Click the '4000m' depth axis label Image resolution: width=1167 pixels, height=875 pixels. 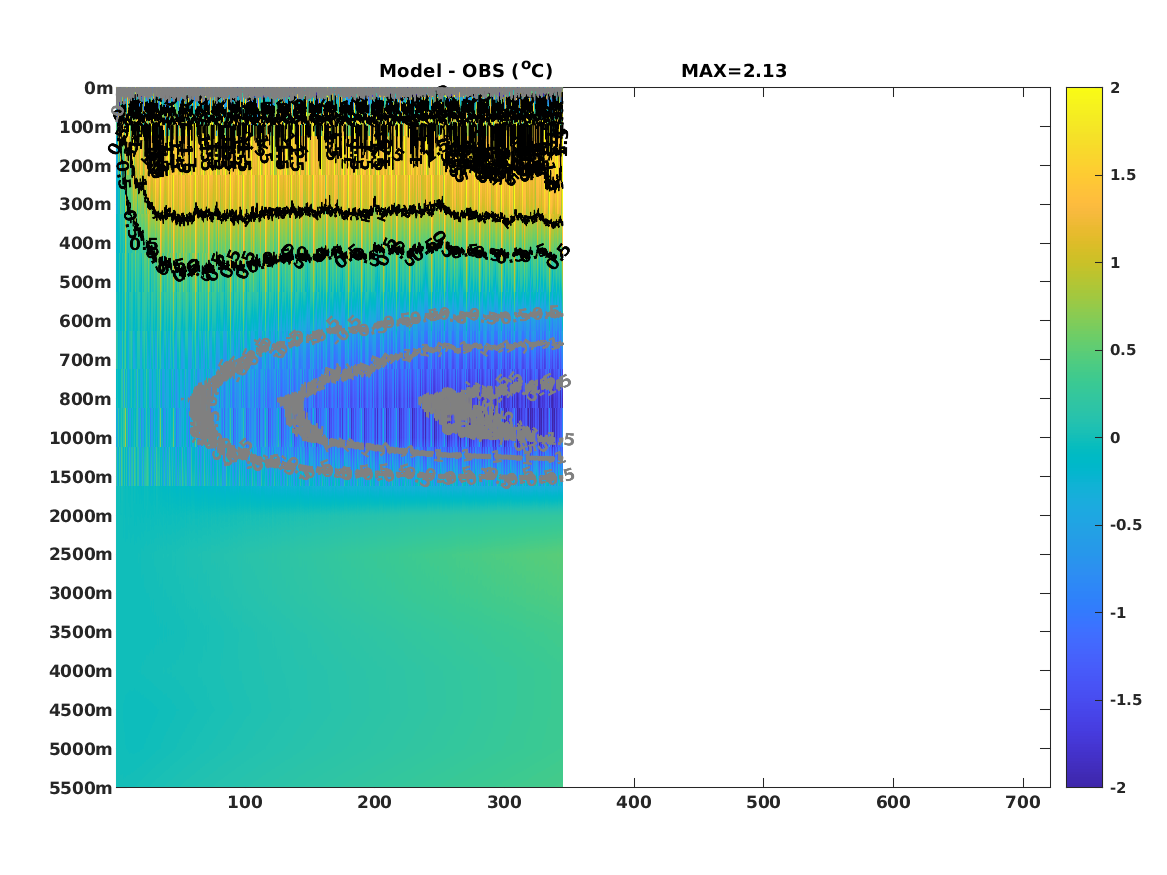click(x=81, y=671)
